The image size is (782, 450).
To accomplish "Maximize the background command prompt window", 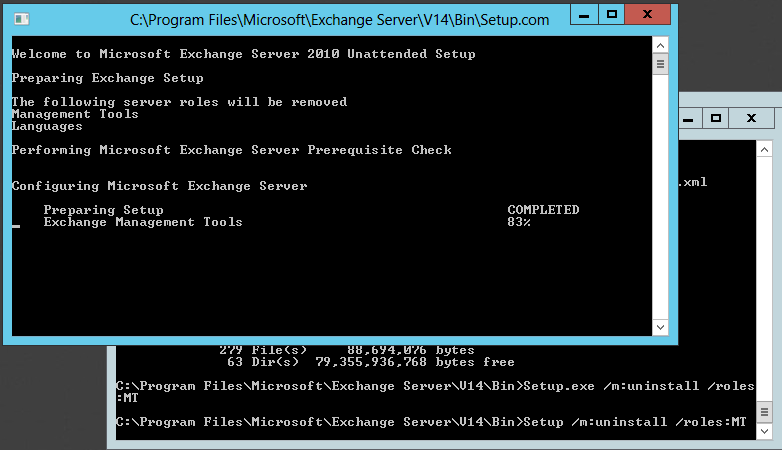I will pyautogui.click(x=714, y=118).
